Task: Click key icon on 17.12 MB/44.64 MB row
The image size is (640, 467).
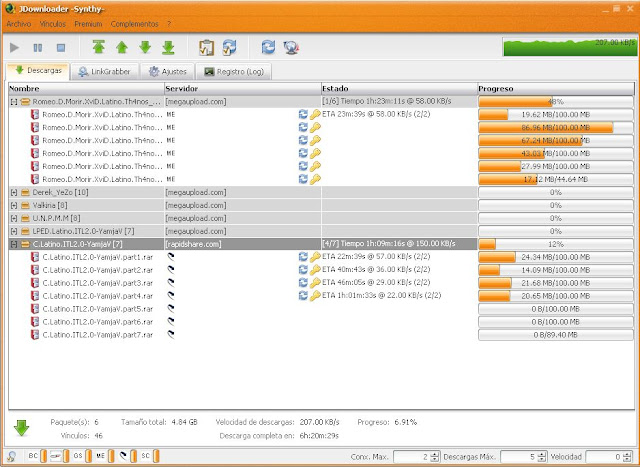Action: tap(315, 179)
